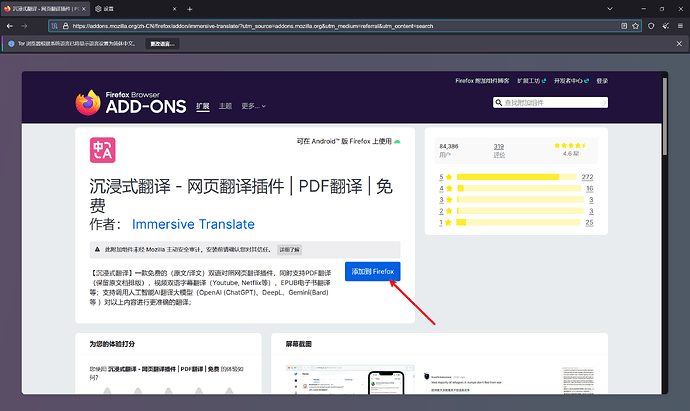Click the 4.6 star rating stars
The image size is (690, 411).
[570, 145]
